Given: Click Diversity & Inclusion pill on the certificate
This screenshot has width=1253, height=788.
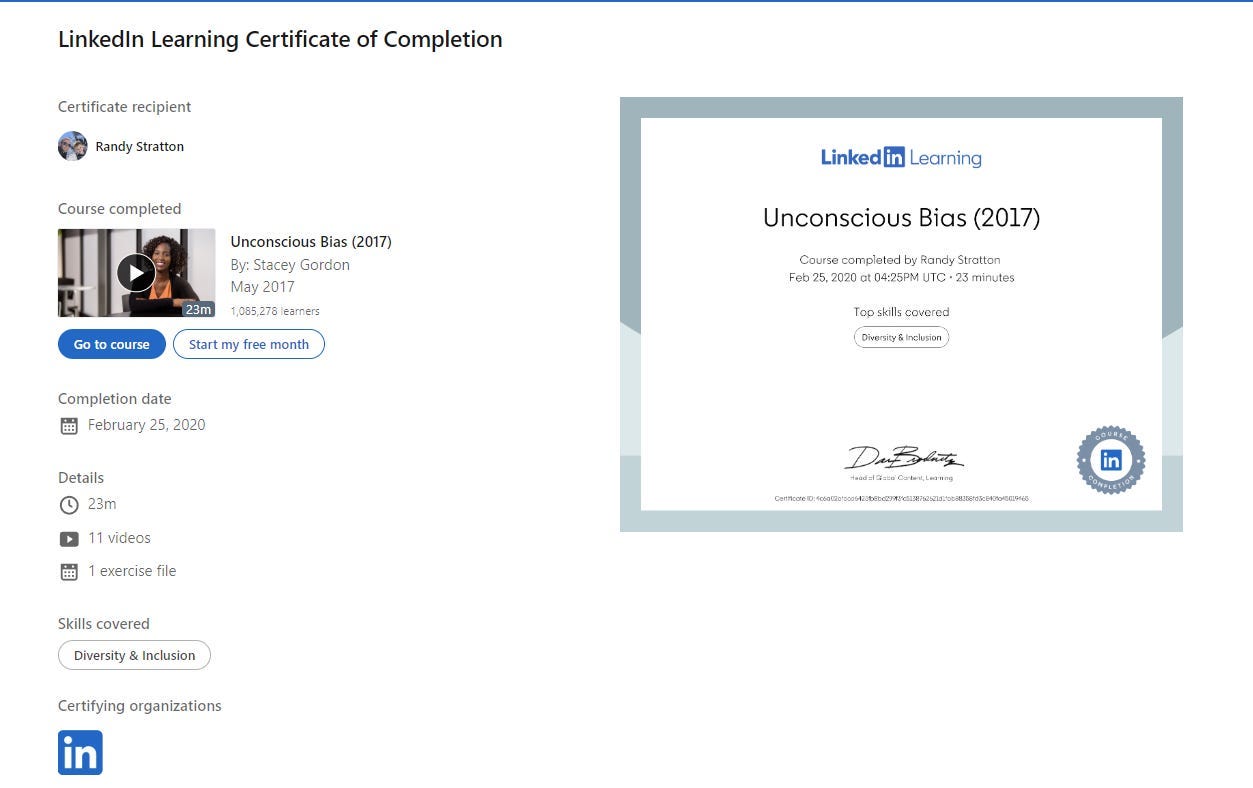Looking at the screenshot, I should (x=901, y=337).
